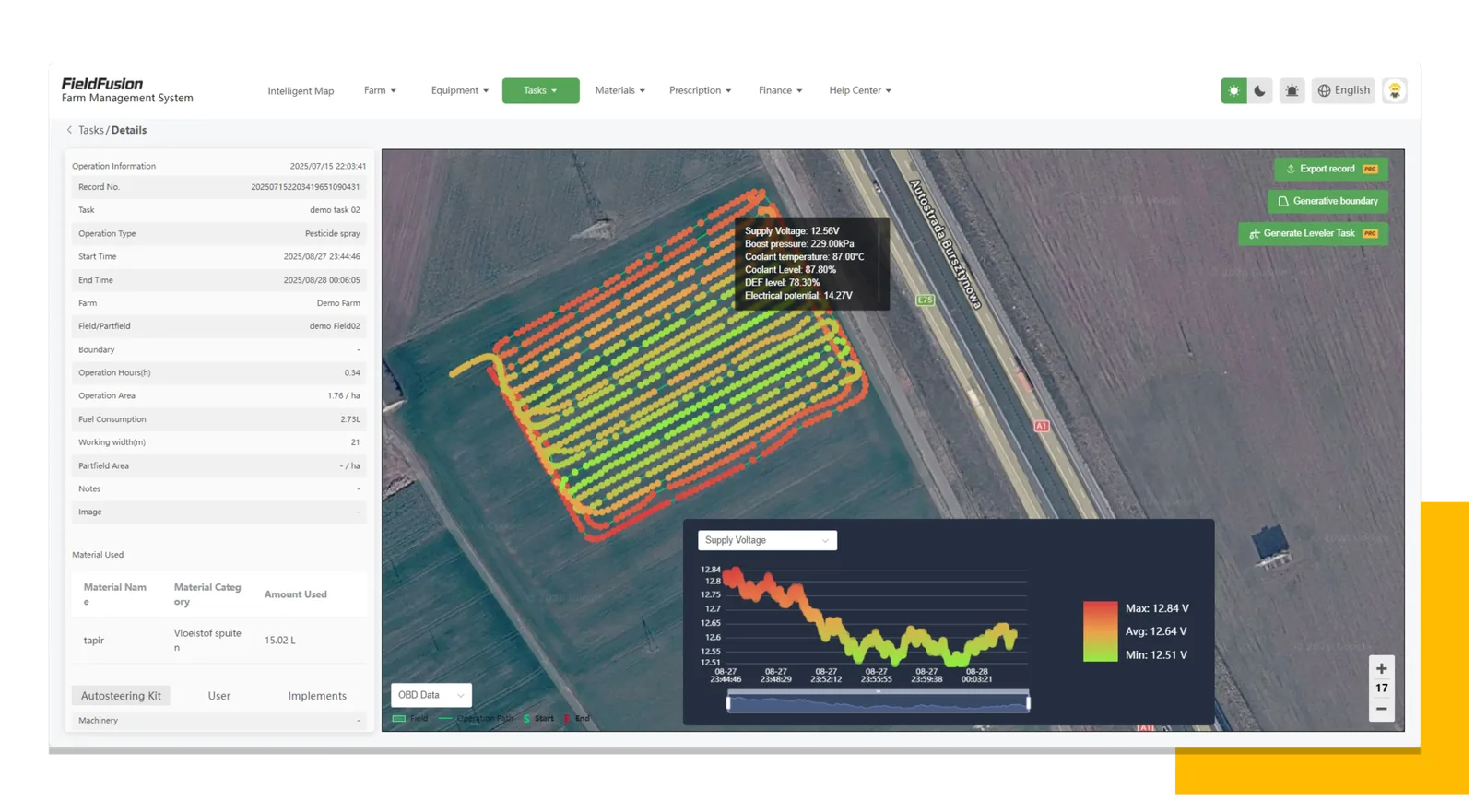Click the Tasks breadcrumb link
Image resolution: width=1475 pixels, height=812 pixels.
pyautogui.click(x=91, y=130)
